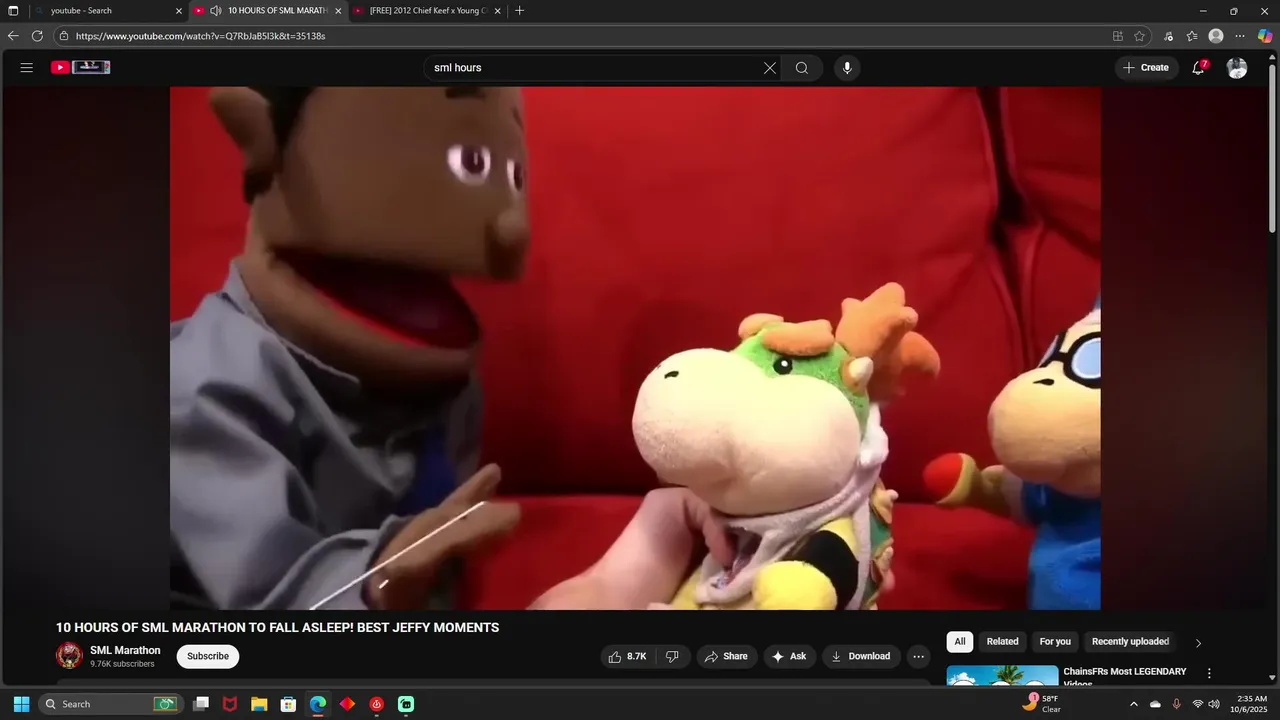Show more filter chips with the right arrow
The height and width of the screenshot is (720, 1280).
click(1198, 643)
